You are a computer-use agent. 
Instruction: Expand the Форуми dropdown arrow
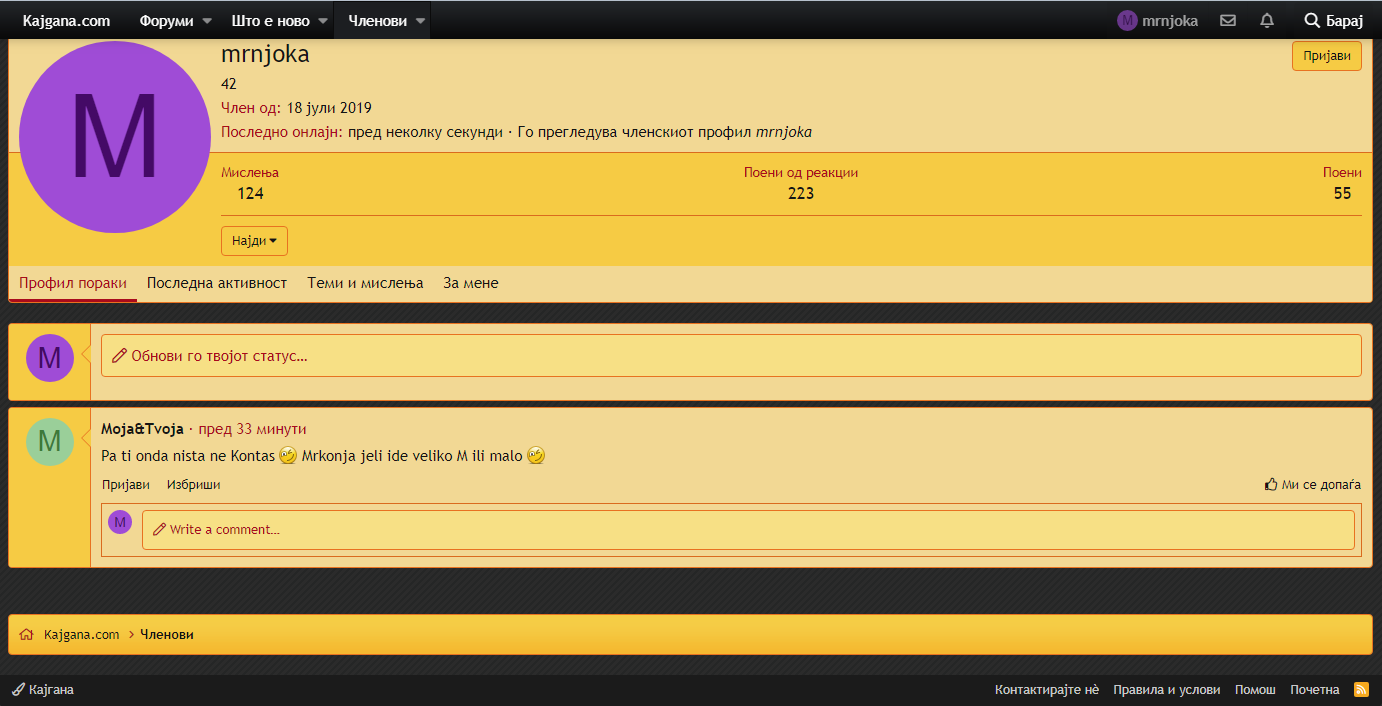(x=207, y=20)
